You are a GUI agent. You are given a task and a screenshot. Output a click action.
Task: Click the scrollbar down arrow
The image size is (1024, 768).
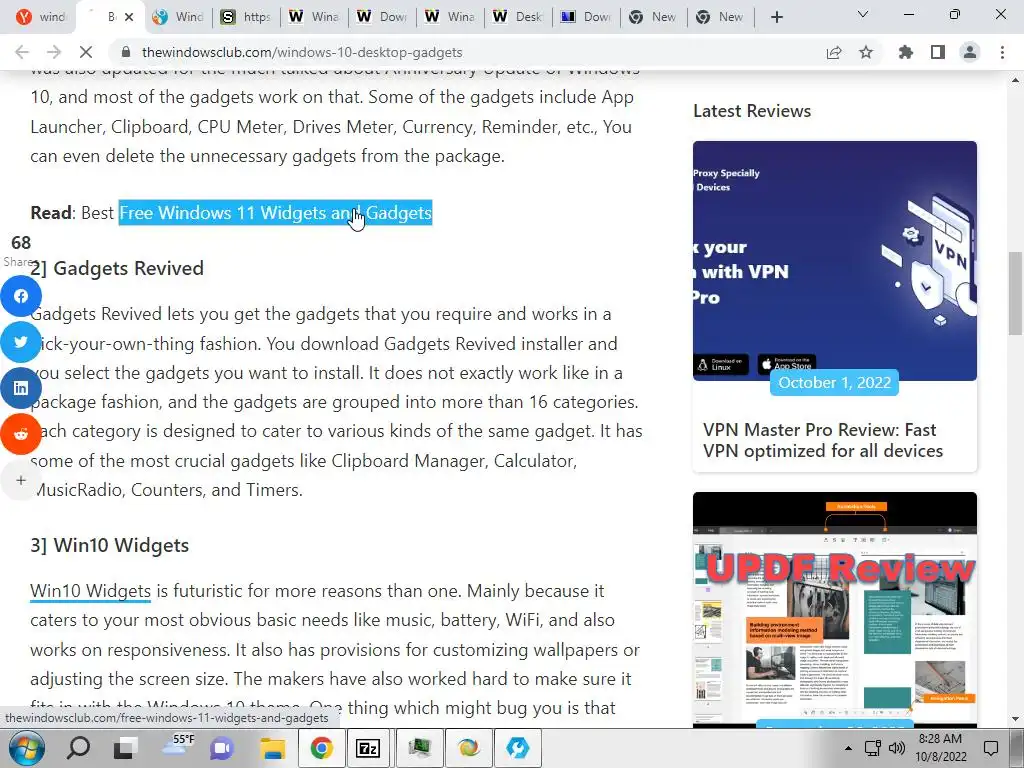coord(1015,720)
